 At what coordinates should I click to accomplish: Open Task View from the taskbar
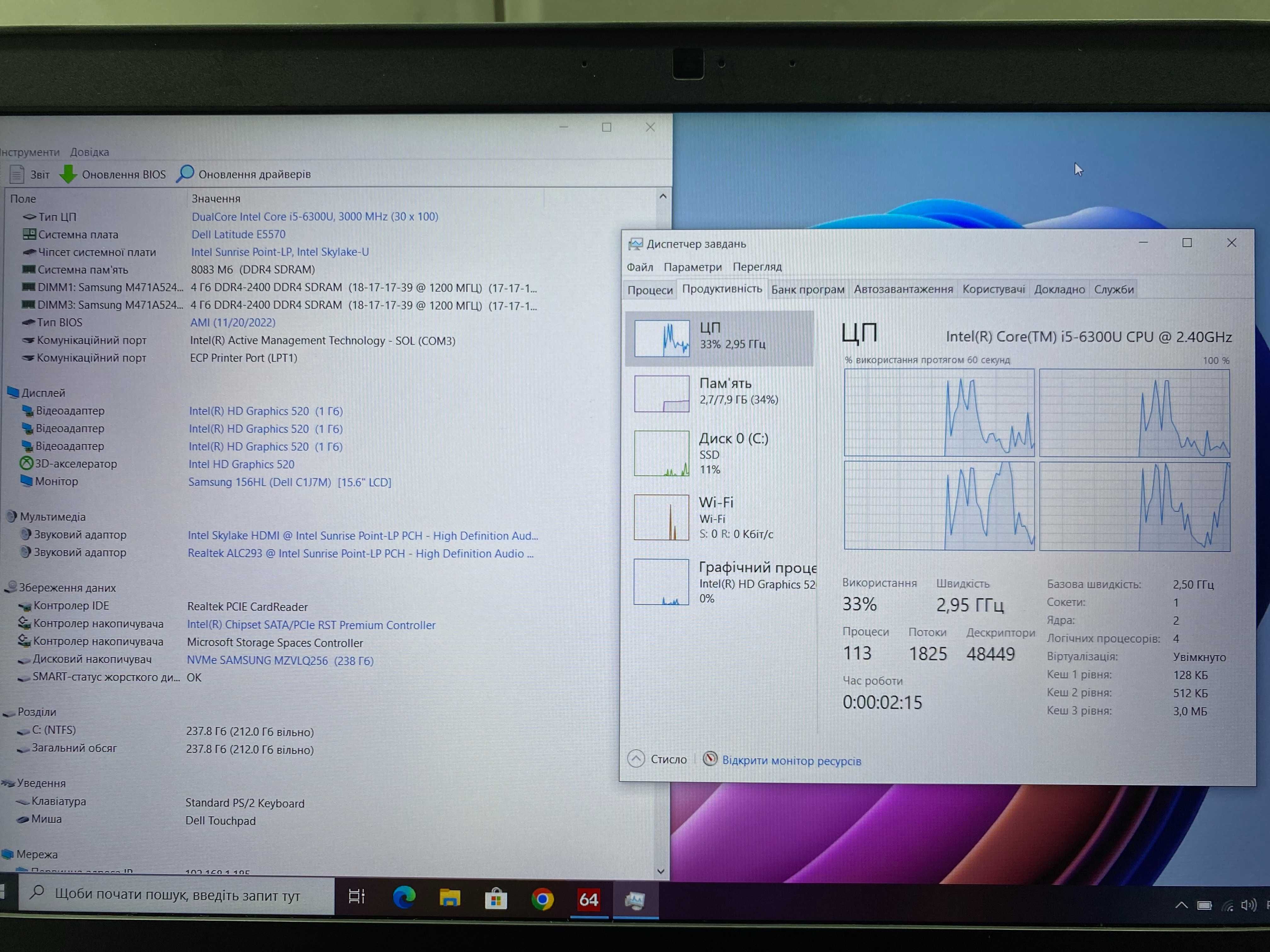(357, 896)
